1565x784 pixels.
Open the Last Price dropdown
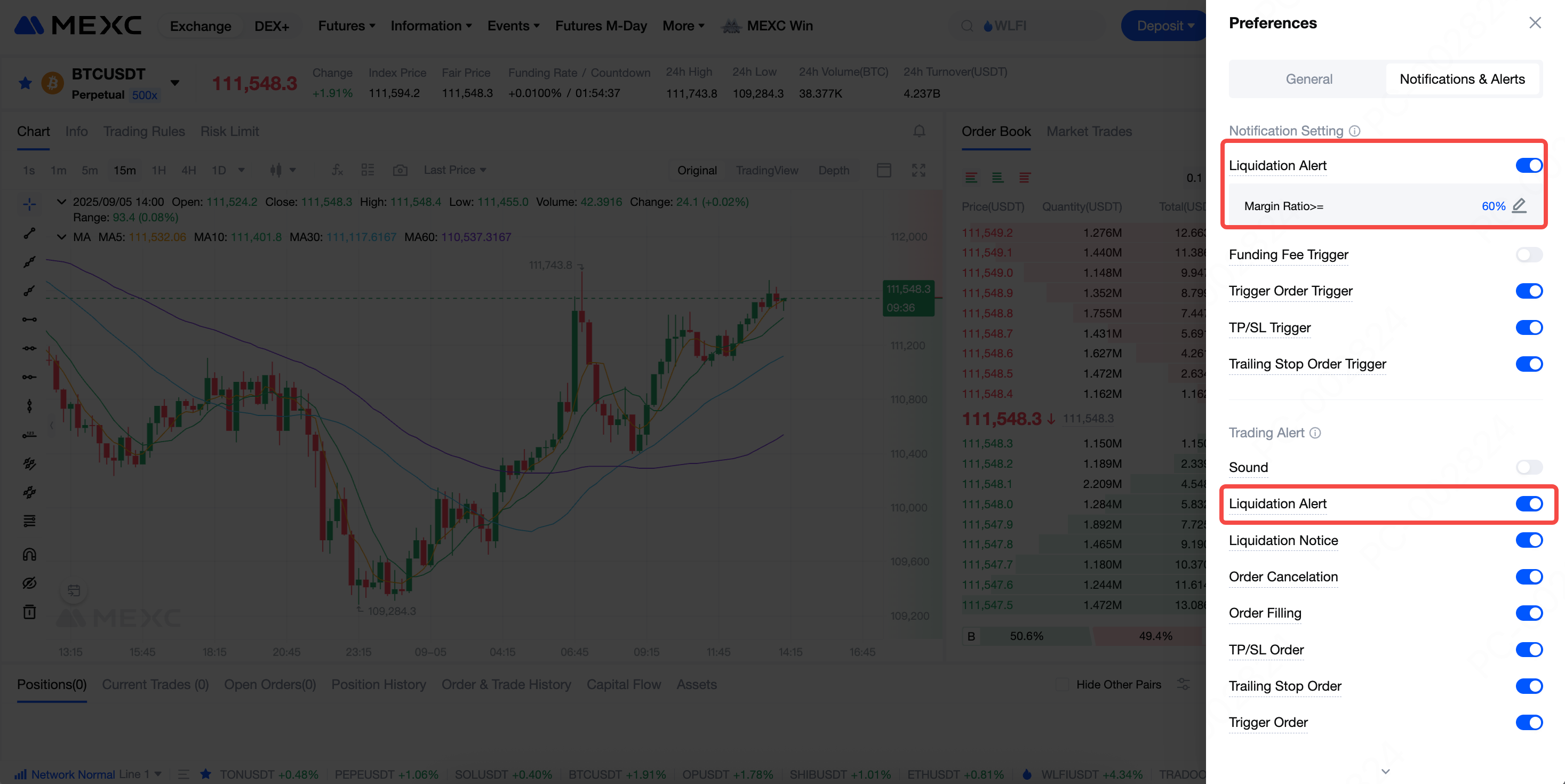[454, 170]
